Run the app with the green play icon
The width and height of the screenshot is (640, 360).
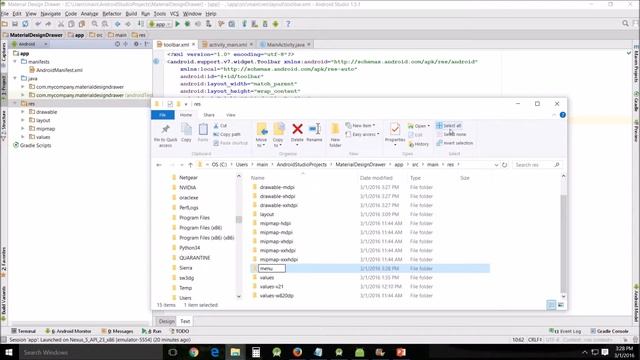click(x=178, y=24)
